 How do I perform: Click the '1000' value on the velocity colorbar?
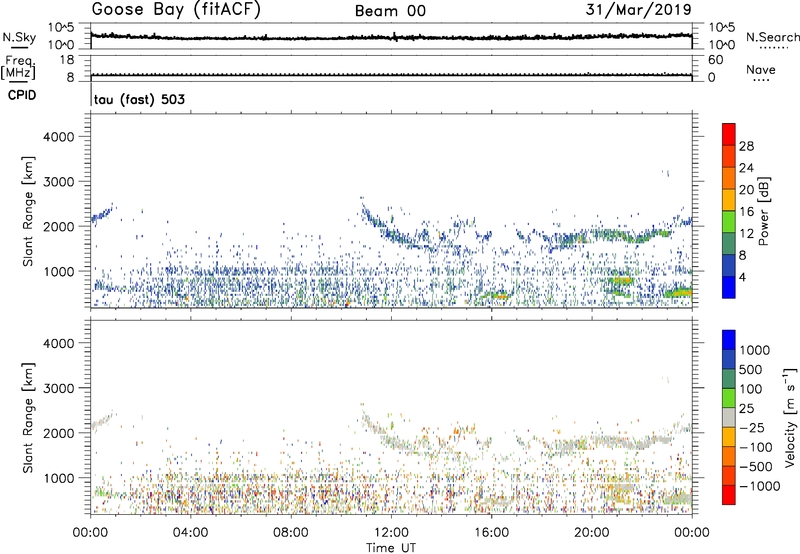point(755,350)
